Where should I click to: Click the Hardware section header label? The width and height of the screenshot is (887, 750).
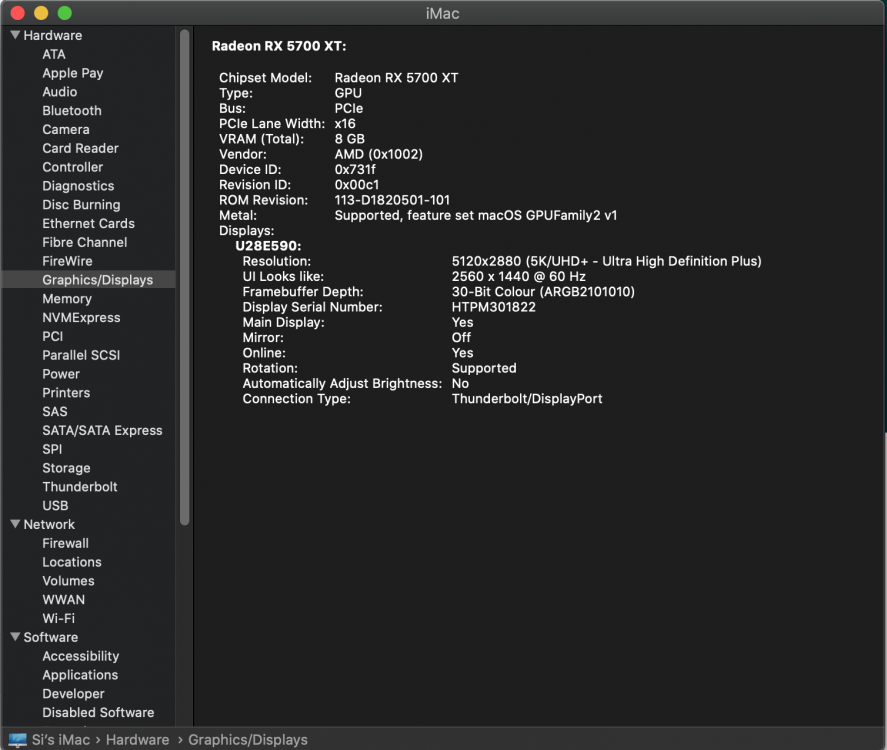pos(53,35)
